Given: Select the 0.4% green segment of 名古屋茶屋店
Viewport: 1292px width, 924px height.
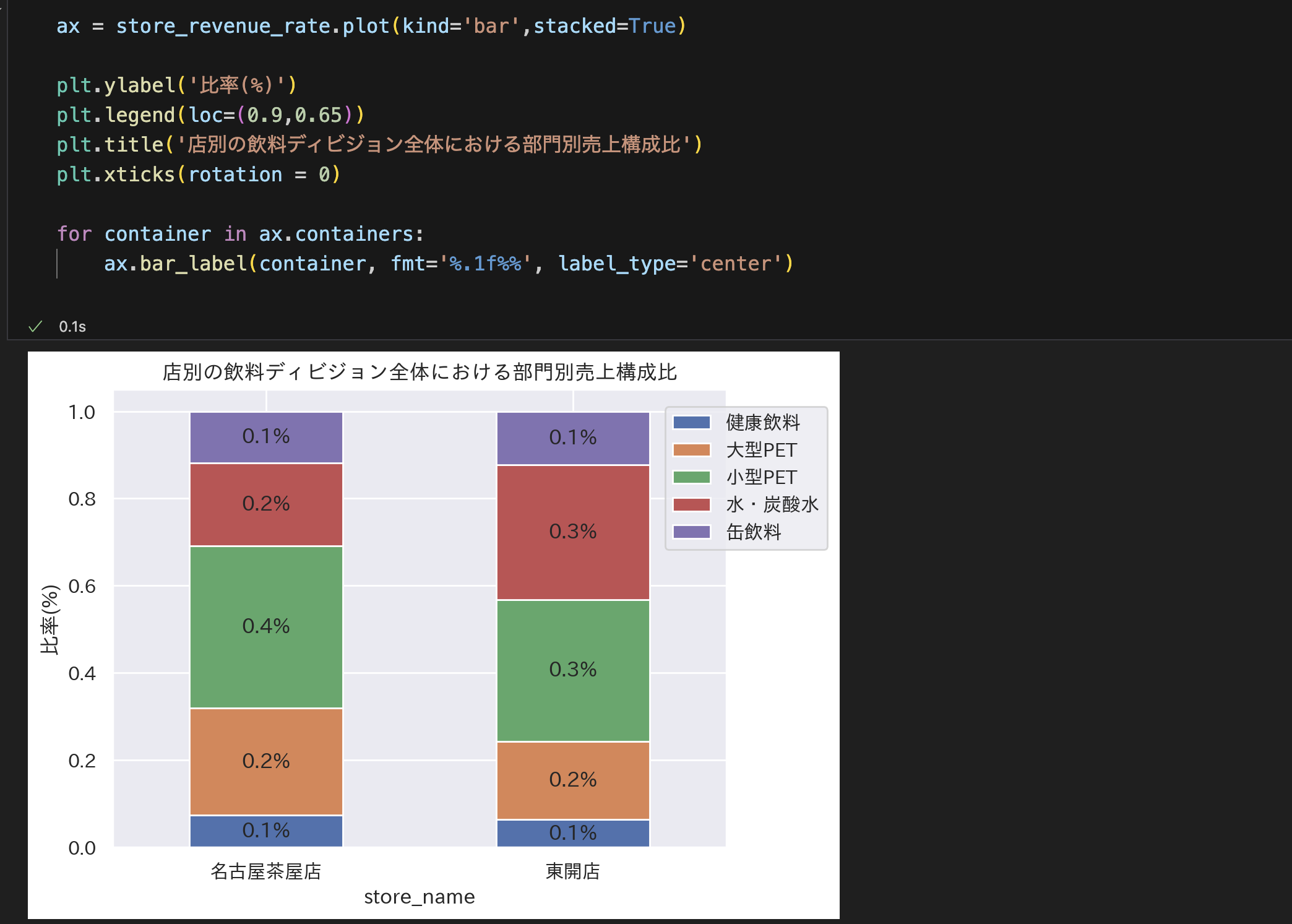Looking at the screenshot, I should tap(266, 626).
